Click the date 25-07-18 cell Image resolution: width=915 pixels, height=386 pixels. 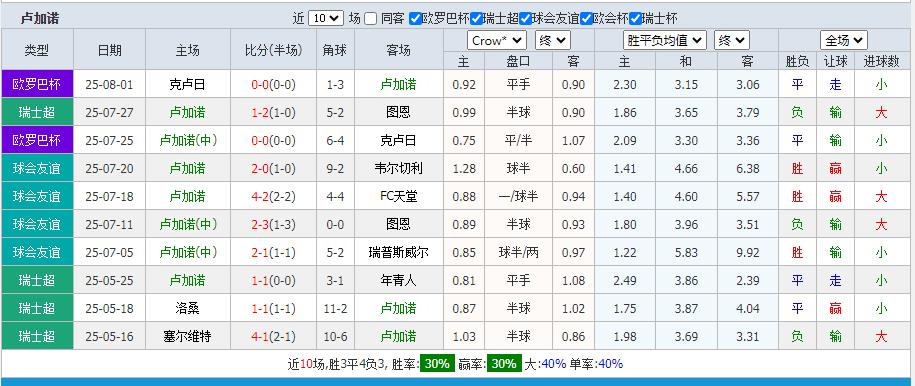[x=109, y=196]
